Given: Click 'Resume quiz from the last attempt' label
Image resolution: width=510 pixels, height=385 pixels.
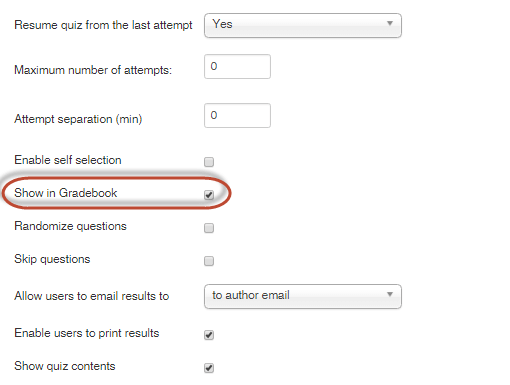Looking at the screenshot, I should [x=103, y=25].
